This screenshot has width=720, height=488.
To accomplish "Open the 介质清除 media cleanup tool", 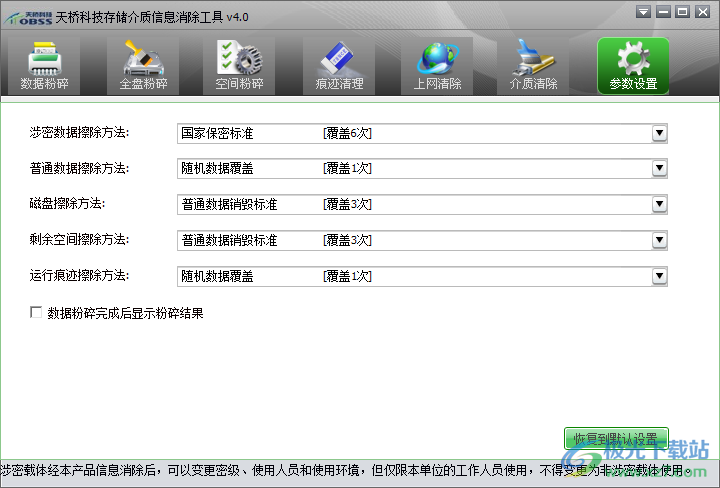I will (533, 66).
